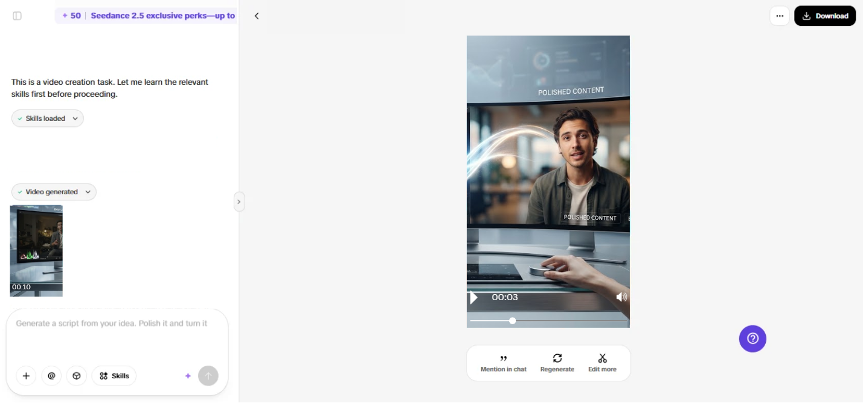864x404 pixels.
Task: Add an attachment with the plus button
Action: [x=26, y=376]
